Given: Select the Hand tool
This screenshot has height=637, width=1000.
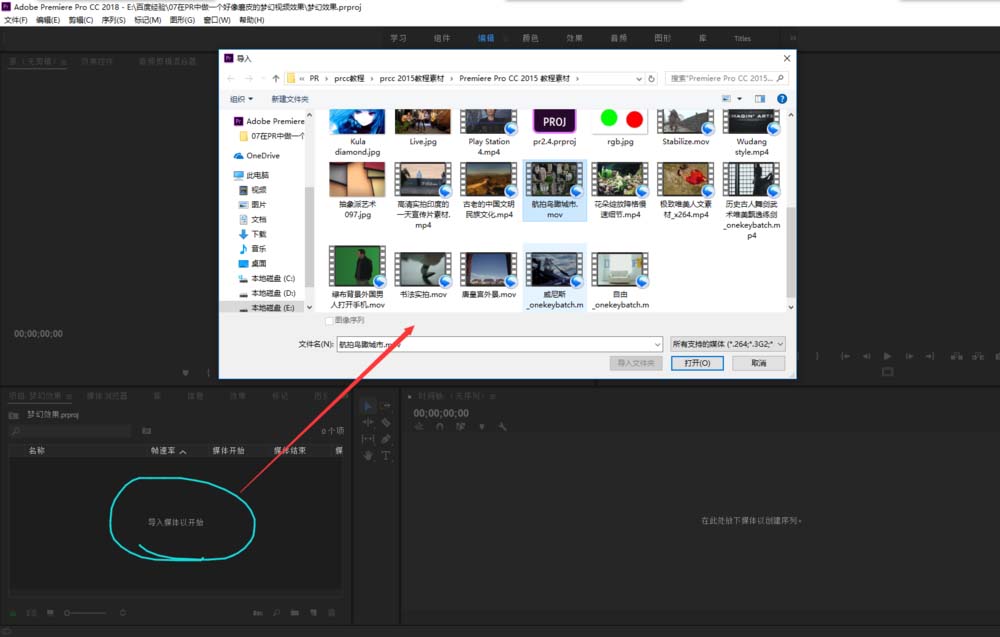Looking at the screenshot, I should (x=368, y=455).
